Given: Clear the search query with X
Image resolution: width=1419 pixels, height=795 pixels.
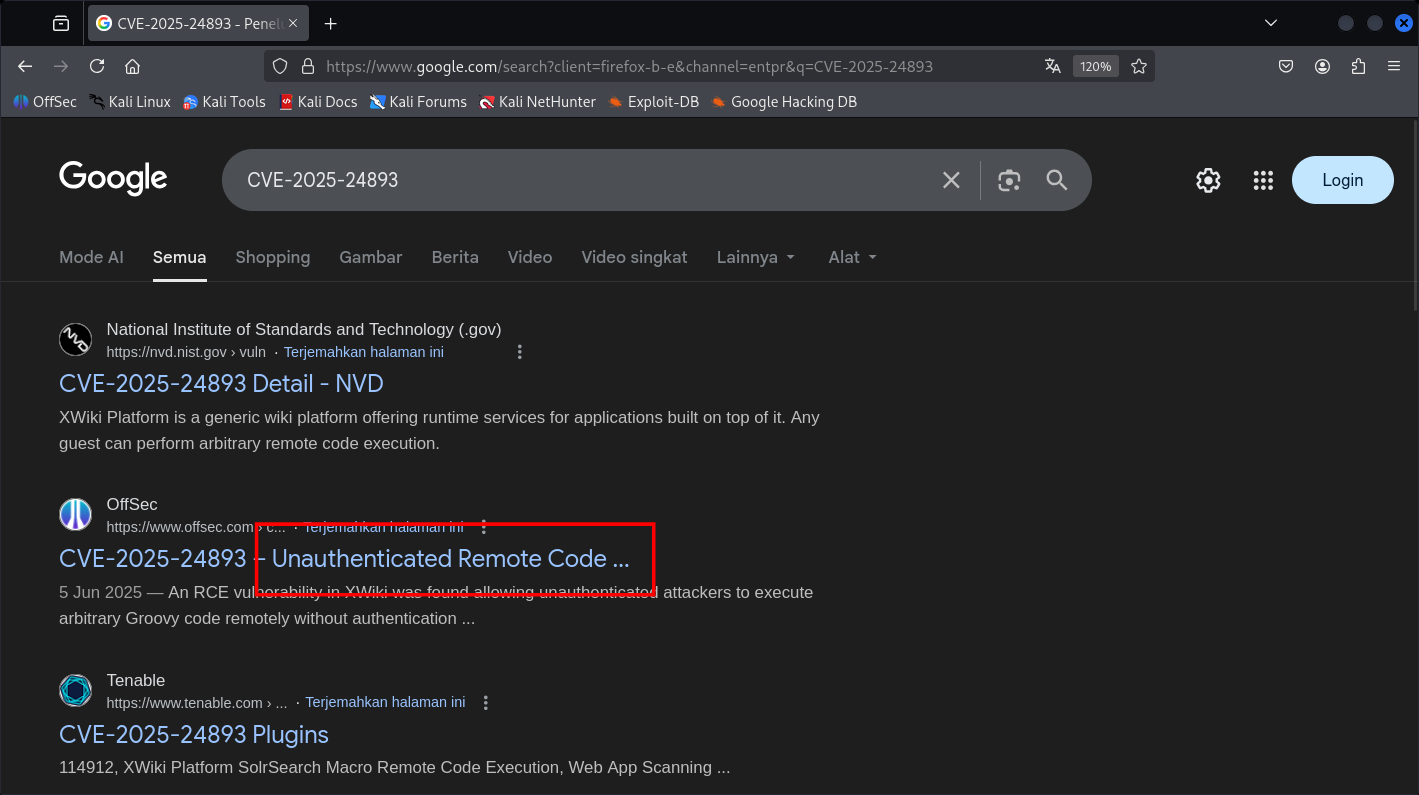Looking at the screenshot, I should 951,180.
